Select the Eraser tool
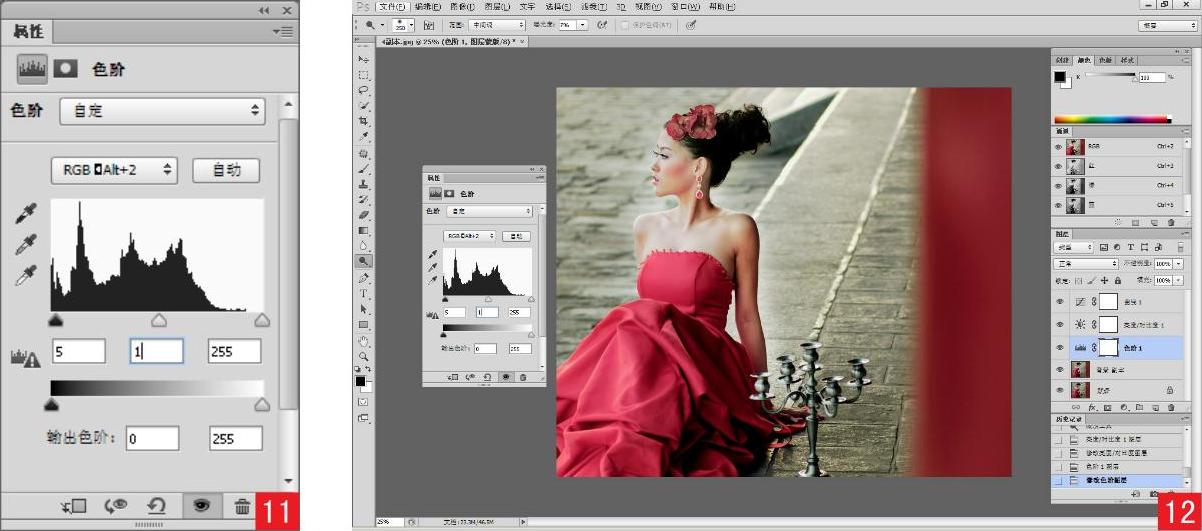 (364, 213)
